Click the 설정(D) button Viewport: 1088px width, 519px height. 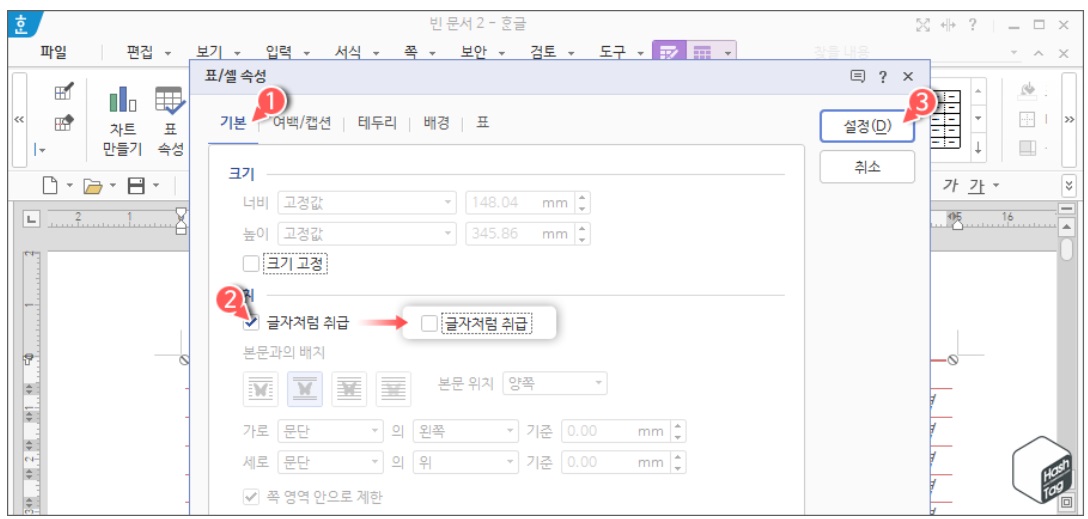tap(867, 127)
